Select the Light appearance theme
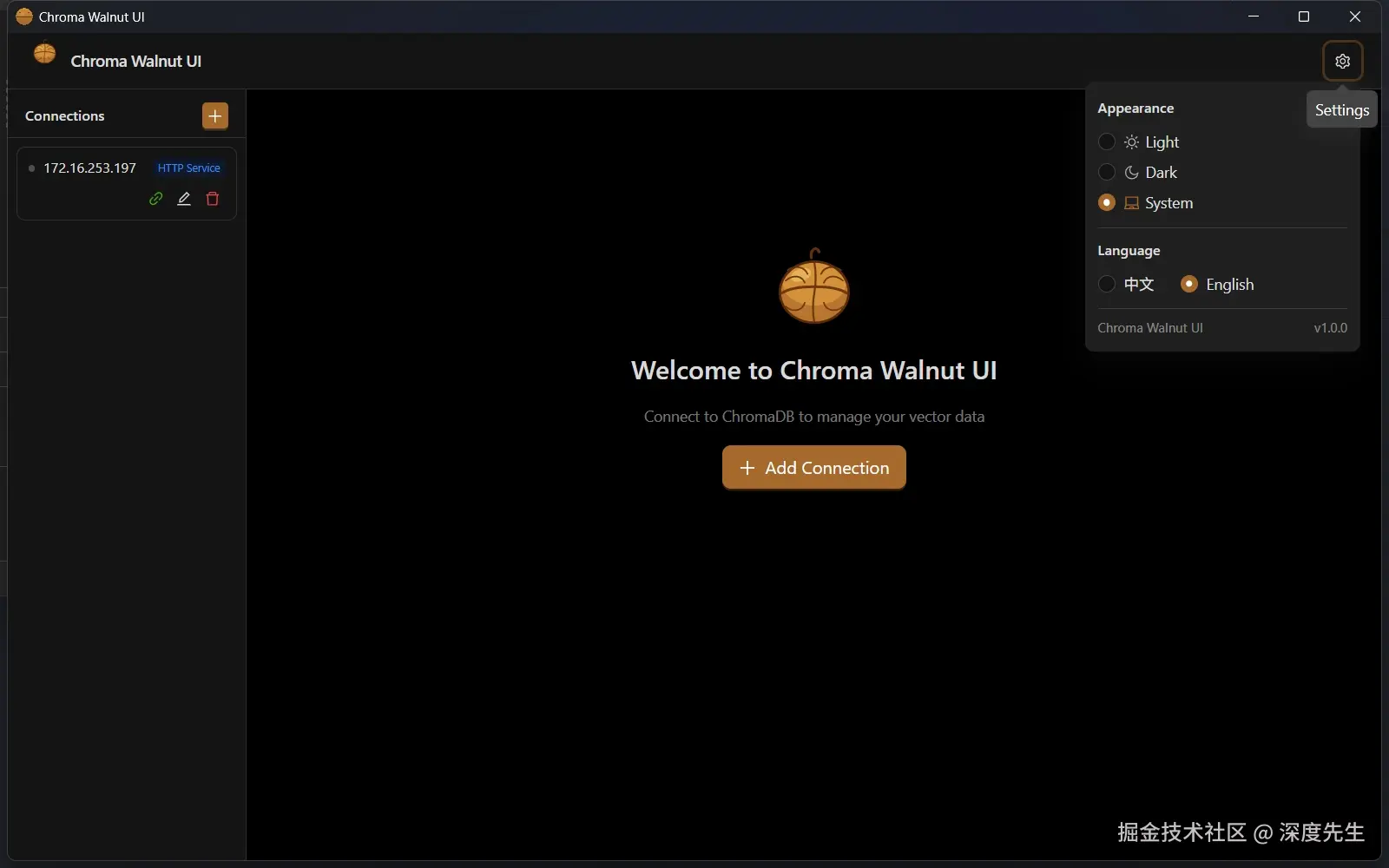The width and height of the screenshot is (1389, 868). (x=1107, y=141)
